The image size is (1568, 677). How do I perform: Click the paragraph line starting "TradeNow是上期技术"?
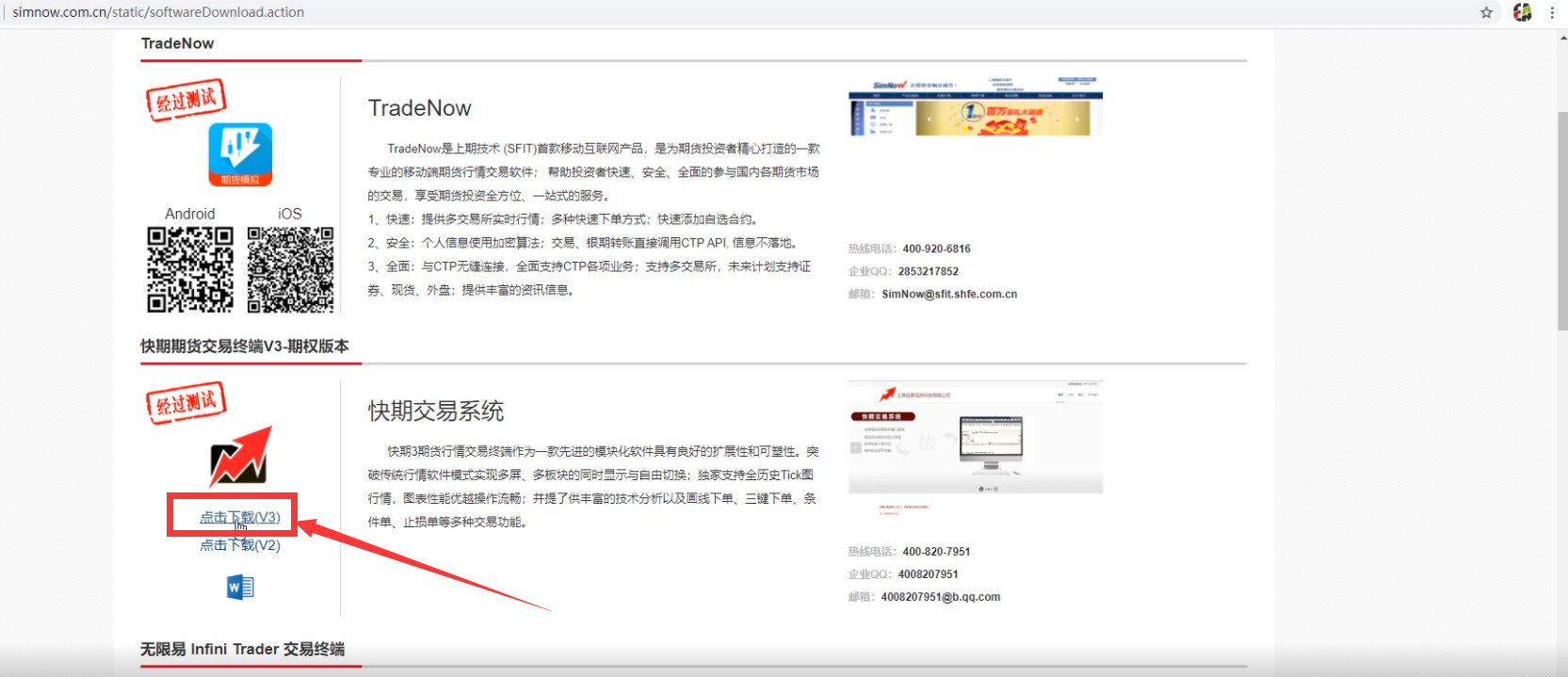pos(604,149)
